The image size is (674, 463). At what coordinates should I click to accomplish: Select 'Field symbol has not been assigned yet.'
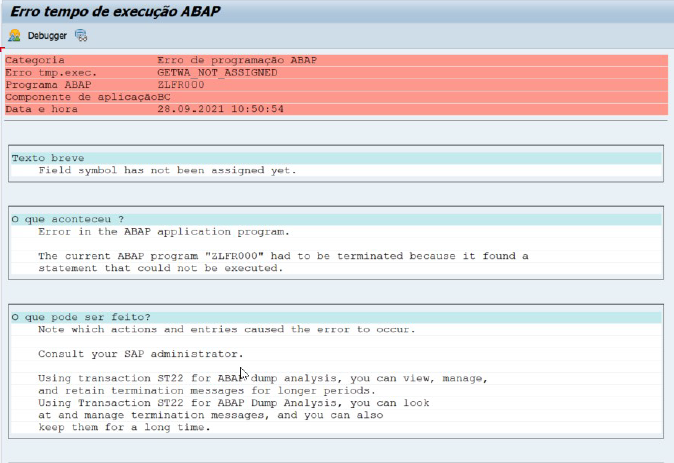point(167,170)
